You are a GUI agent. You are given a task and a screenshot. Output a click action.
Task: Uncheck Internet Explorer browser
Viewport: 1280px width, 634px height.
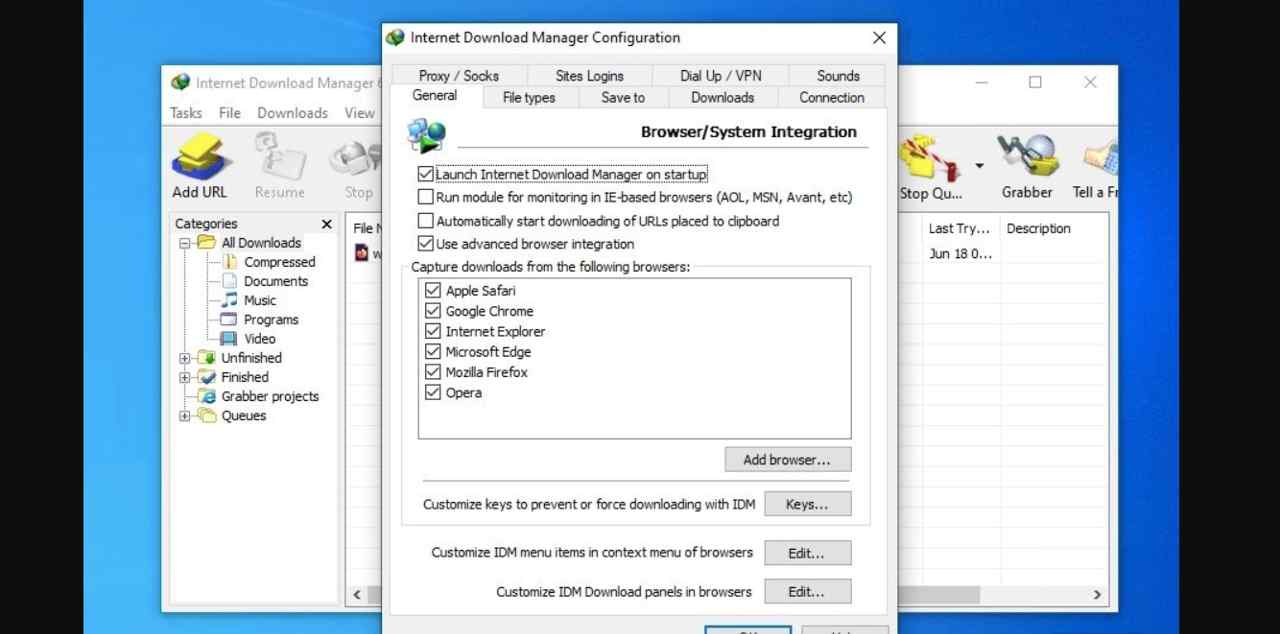(x=433, y=331)
